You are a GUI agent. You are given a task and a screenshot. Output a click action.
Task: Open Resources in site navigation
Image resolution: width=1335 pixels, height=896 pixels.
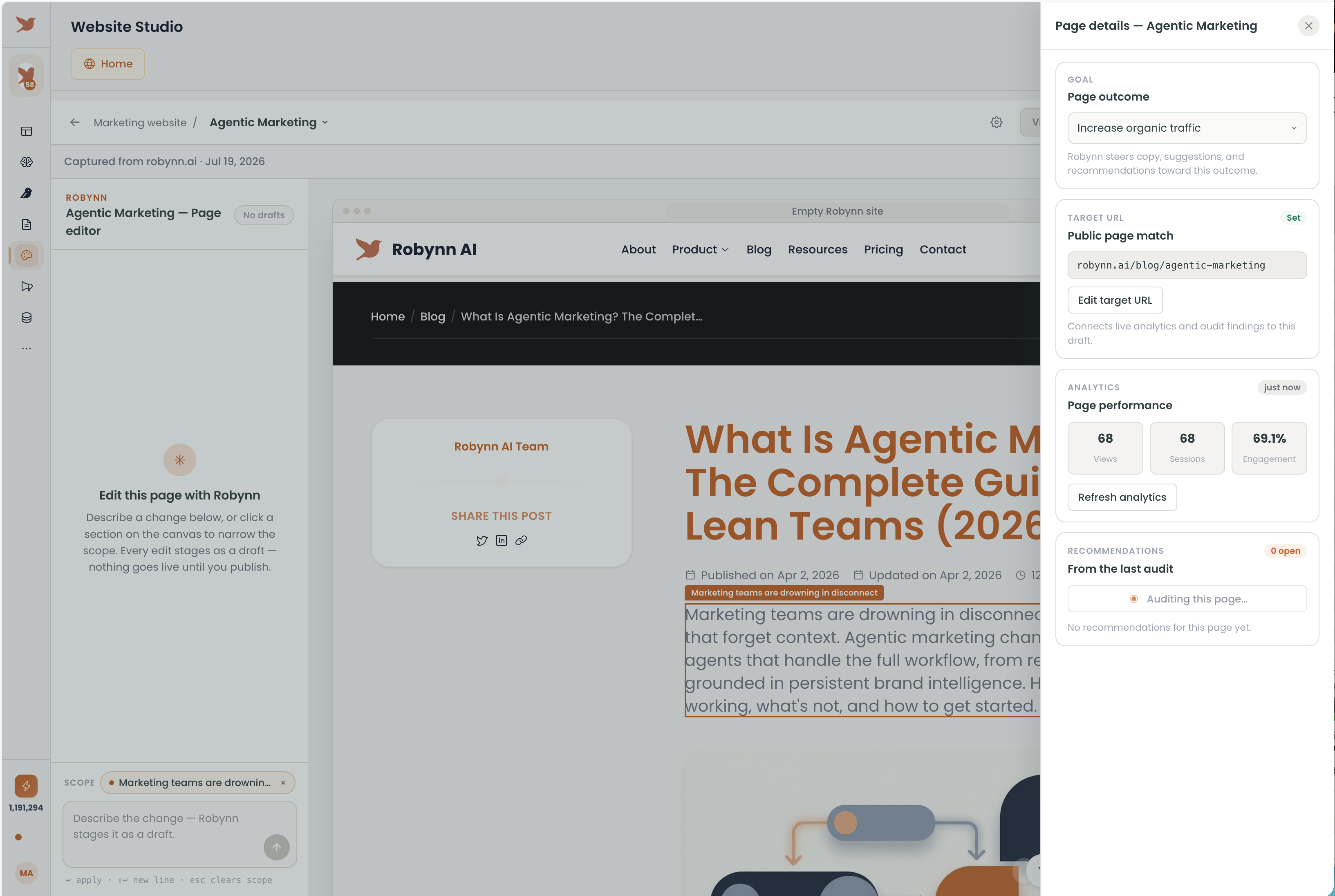(x=818, y=250)
